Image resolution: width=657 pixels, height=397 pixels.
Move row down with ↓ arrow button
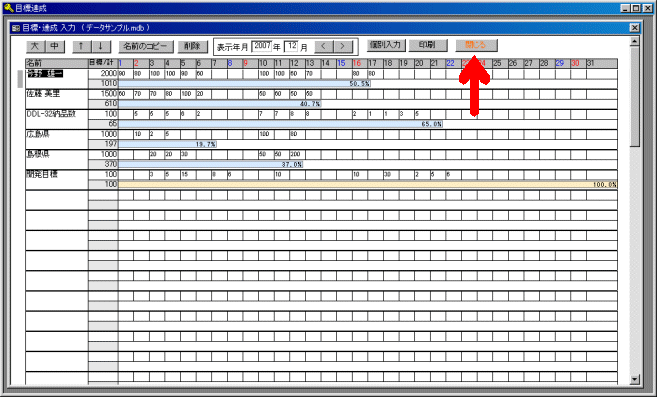click(101, 46)
